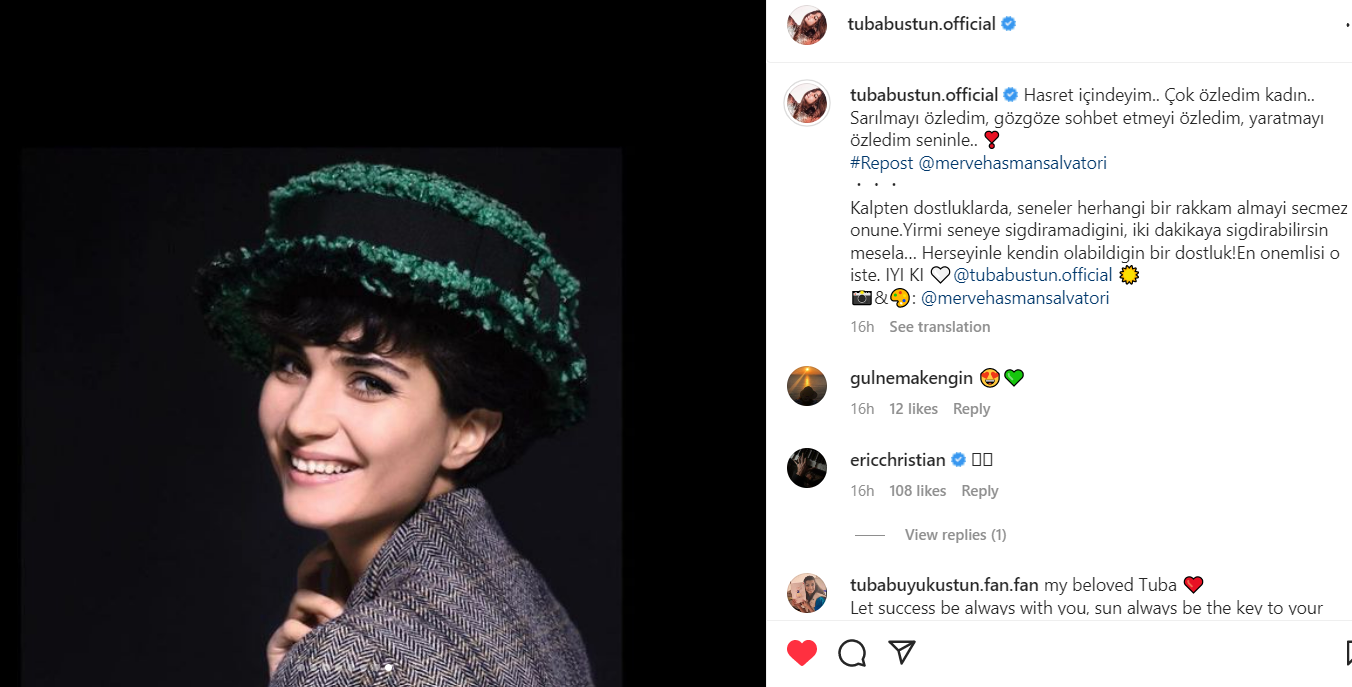Click the verified badge in the post header

[1009, 24]
